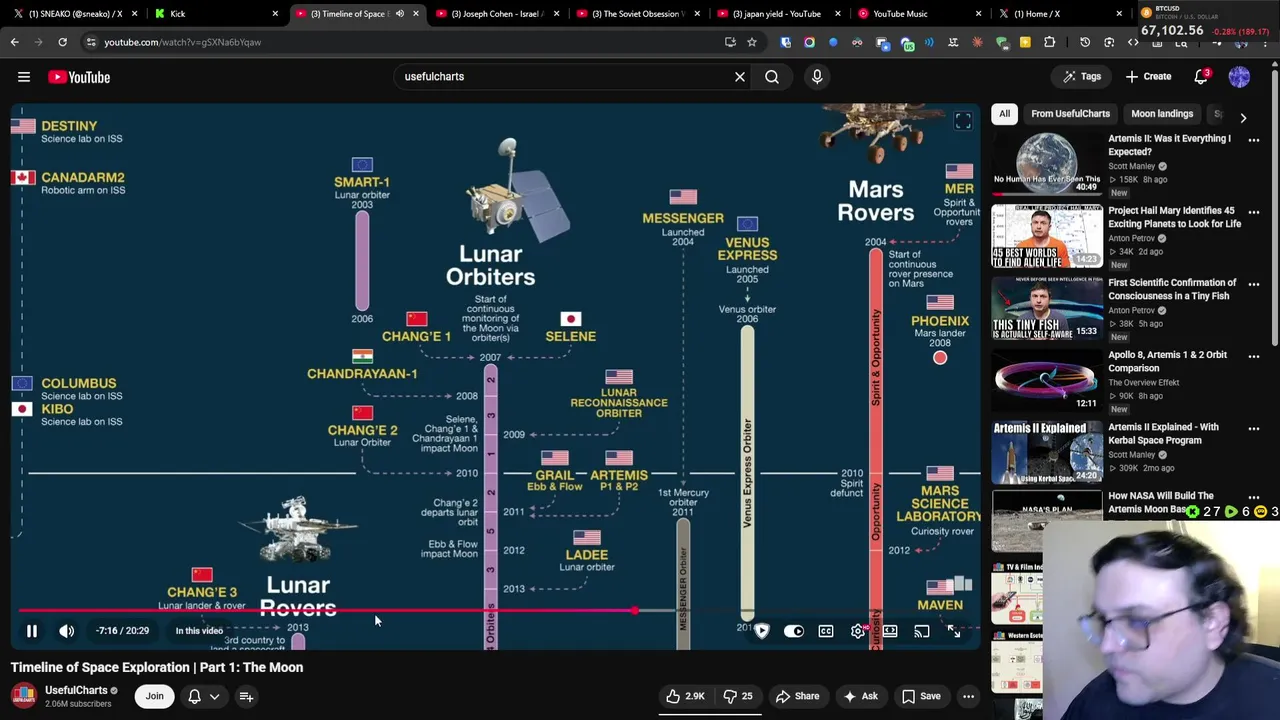The width and height of the screenshot is (1280, 720).
Task: Go to the YouTube home logo
Action: coord(79,77)
